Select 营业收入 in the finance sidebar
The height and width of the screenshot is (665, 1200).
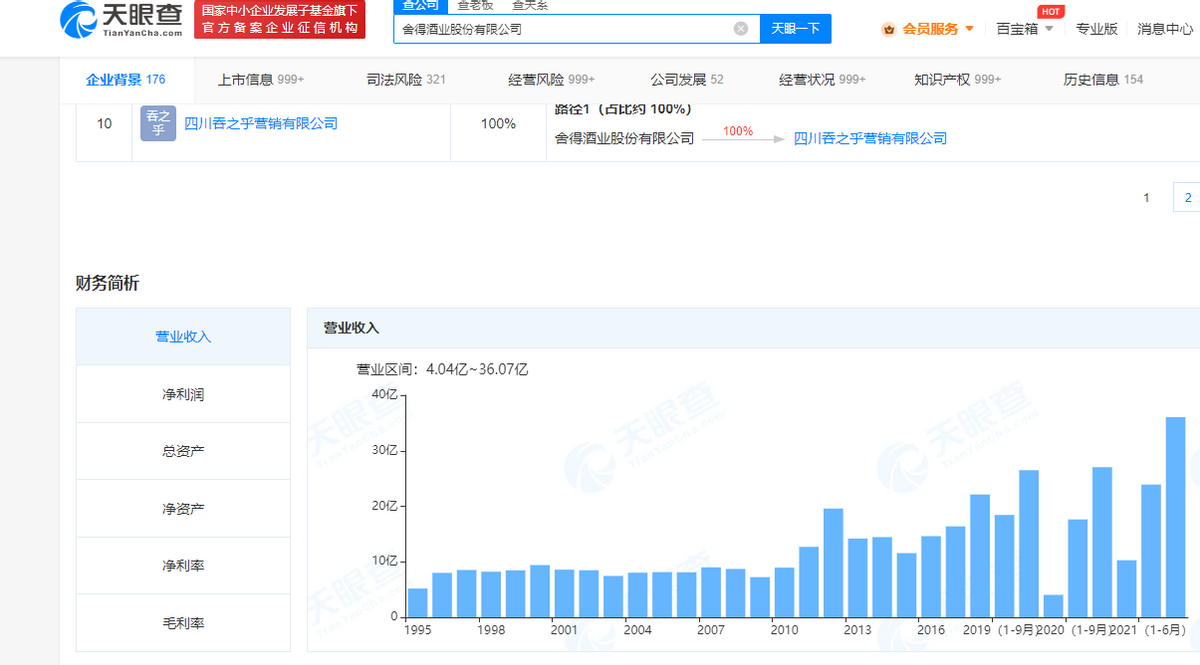point(183,337)
